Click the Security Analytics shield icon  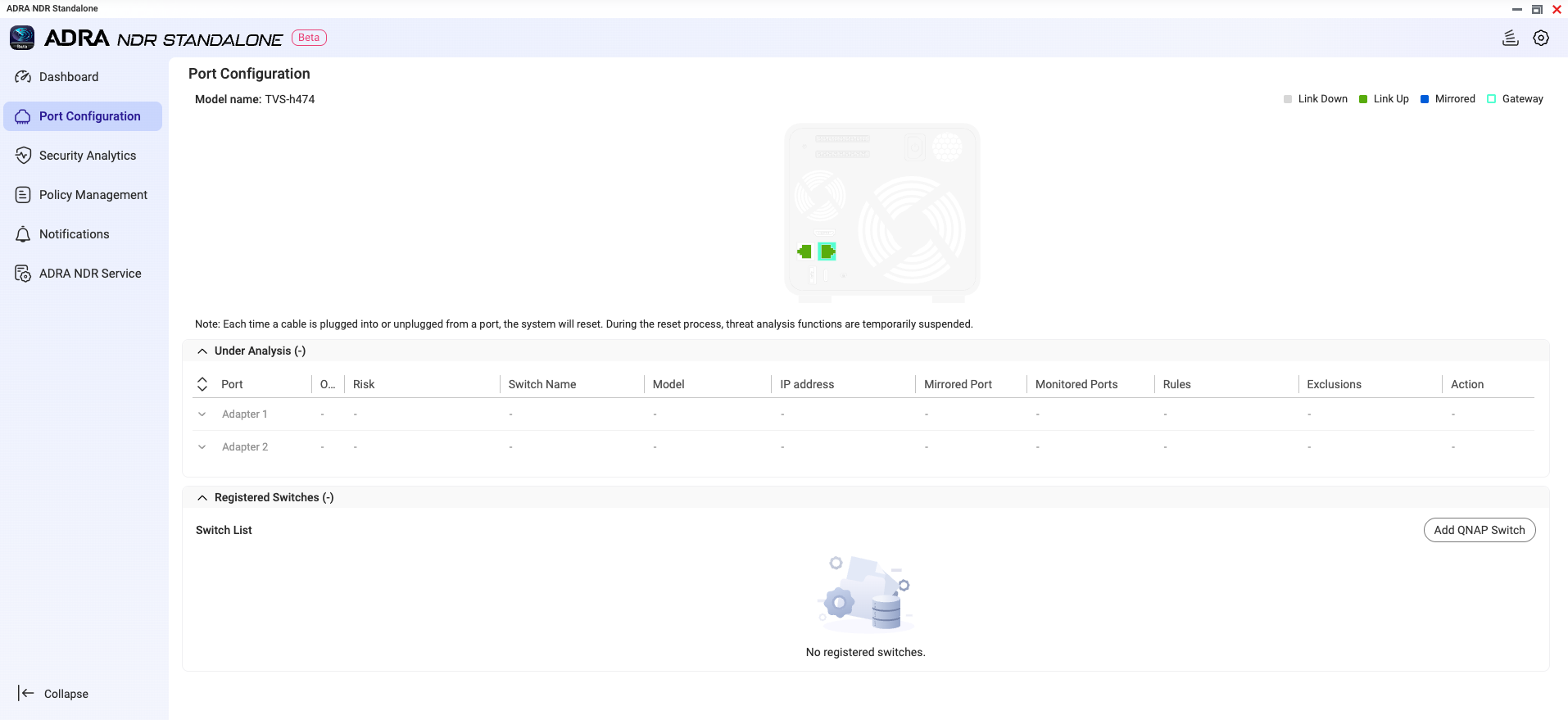(23, 156)
